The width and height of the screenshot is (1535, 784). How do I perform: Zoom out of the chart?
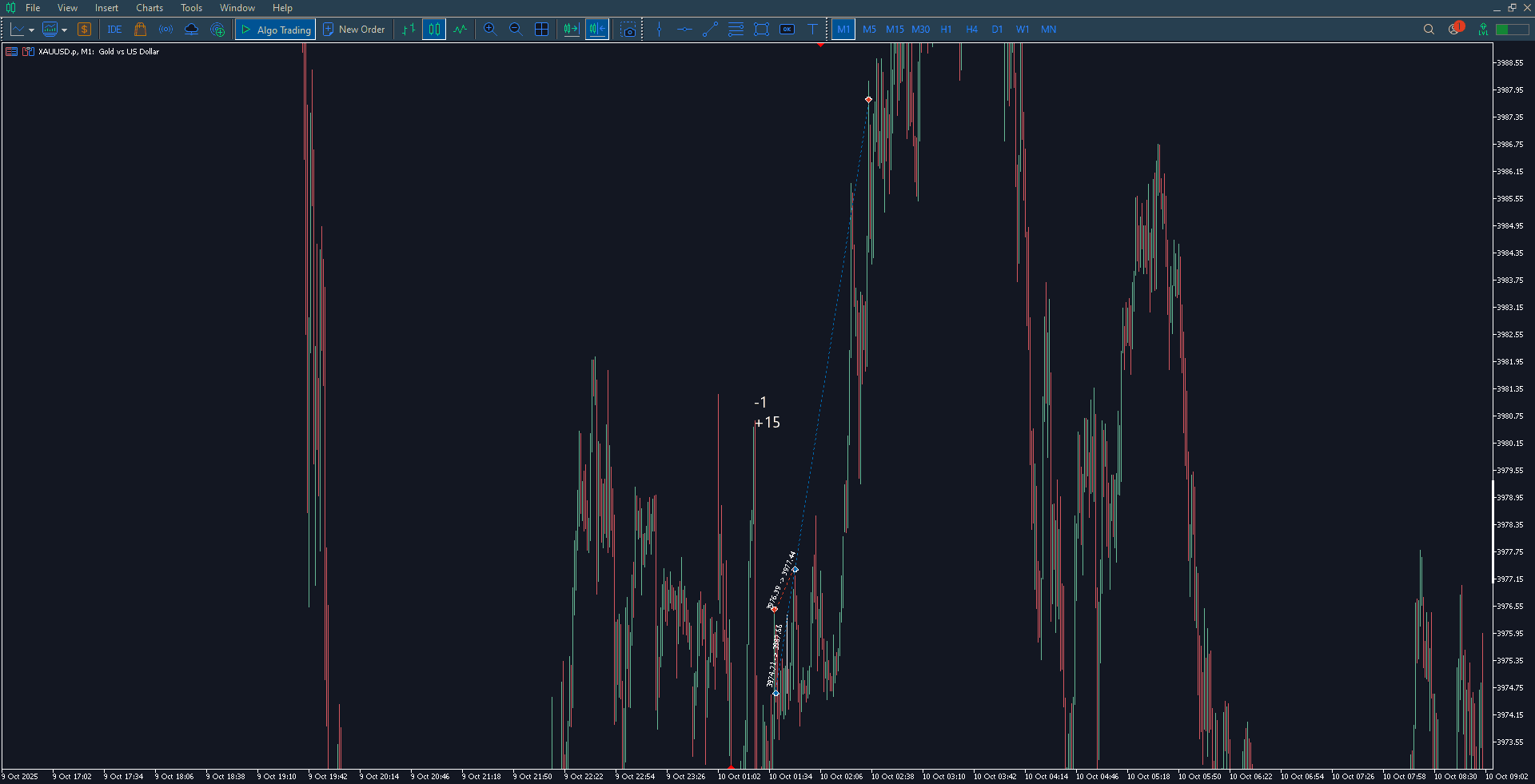click(x=516, y=30)
